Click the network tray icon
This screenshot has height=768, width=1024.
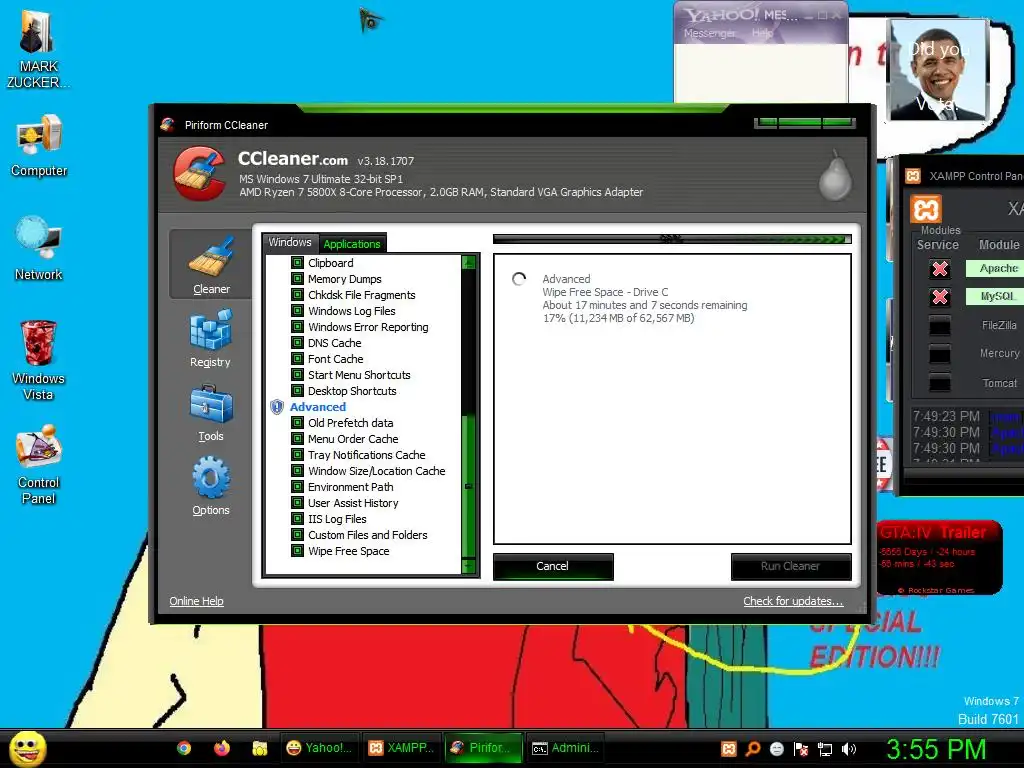[825, 749]
